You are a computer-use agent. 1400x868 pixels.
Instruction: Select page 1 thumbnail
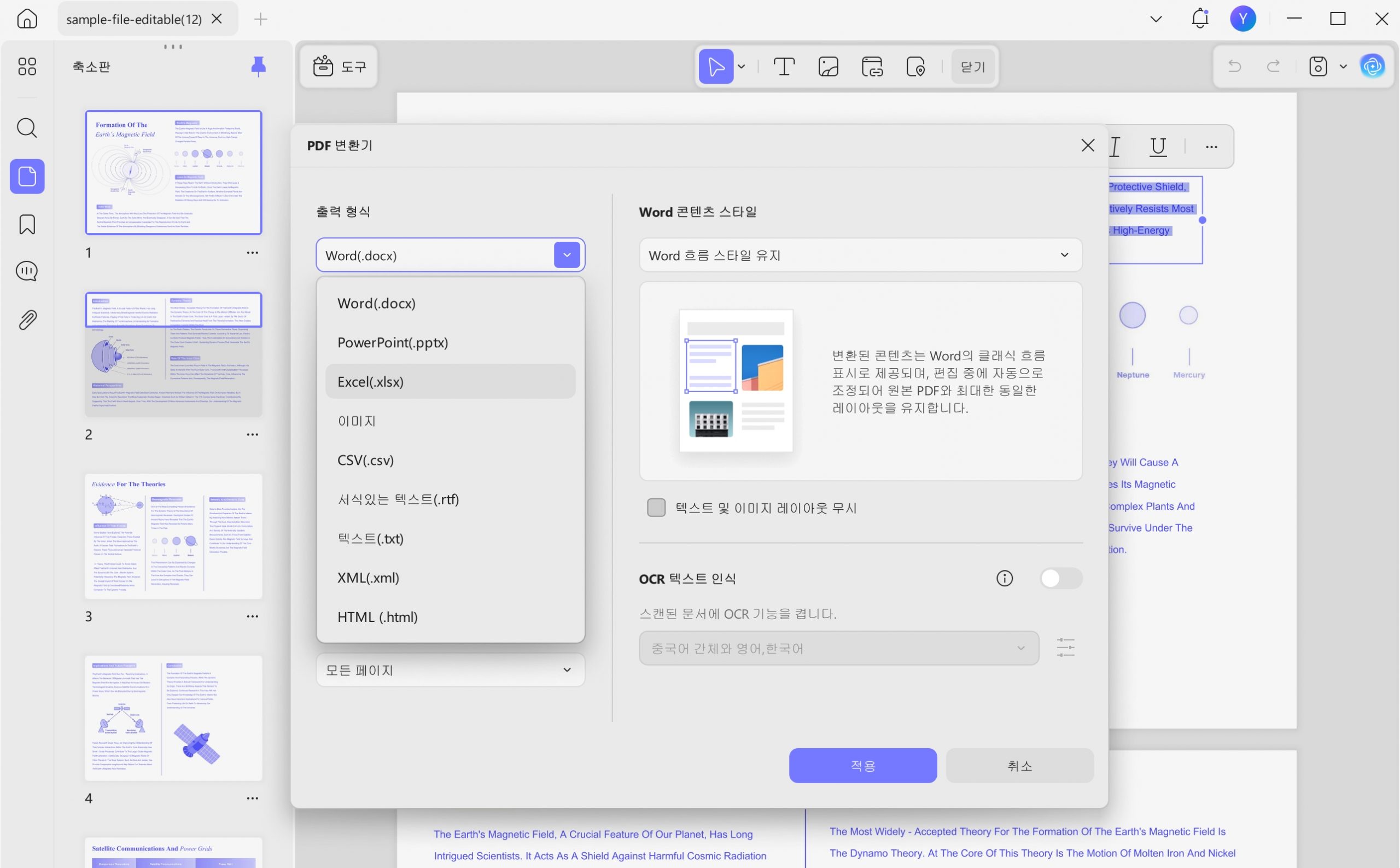click(x=173, y=172)
